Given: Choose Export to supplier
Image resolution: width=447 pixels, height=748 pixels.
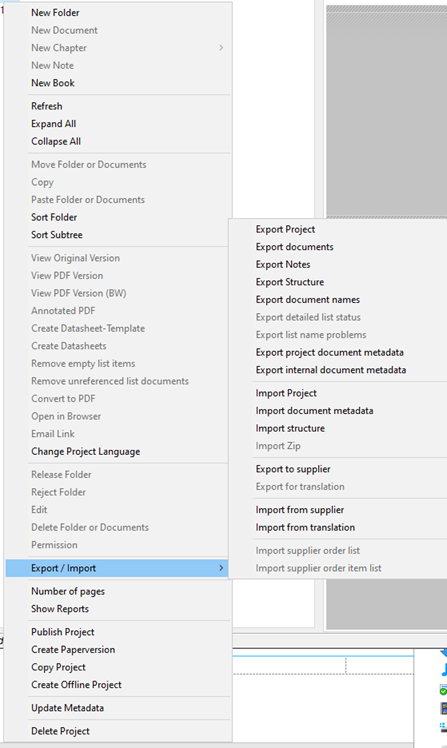Looking at the screenshot, I should pyautogui.click(x=293, y=469).
